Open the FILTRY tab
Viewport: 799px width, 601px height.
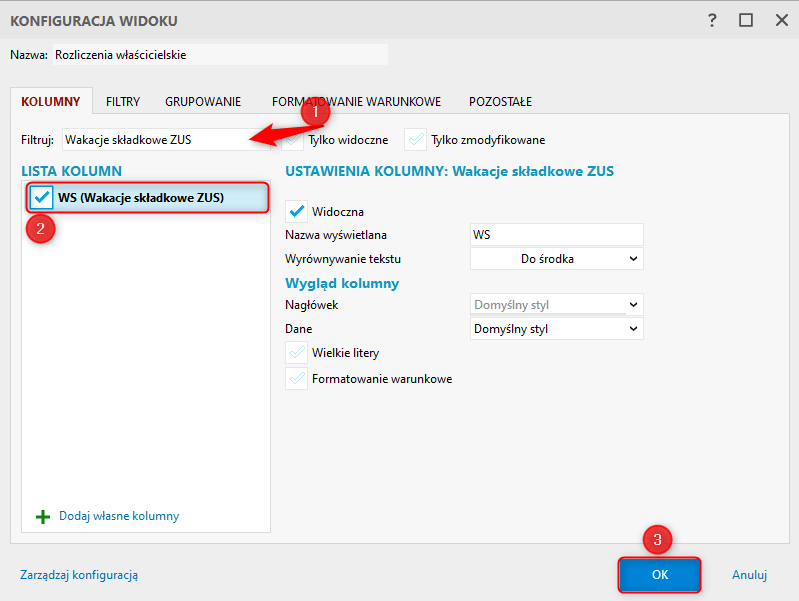[x=123, y=101]
